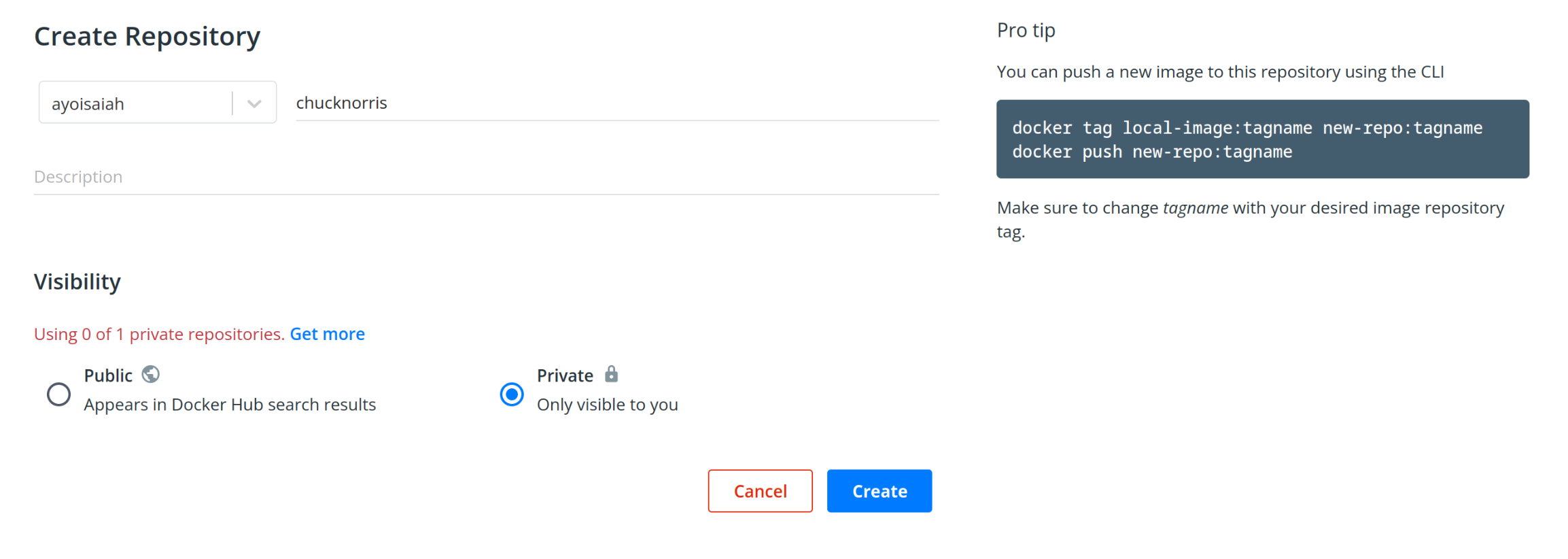1568x559 pixels.
Task: Click the private repositories usage message
Action: click(158, 334)
